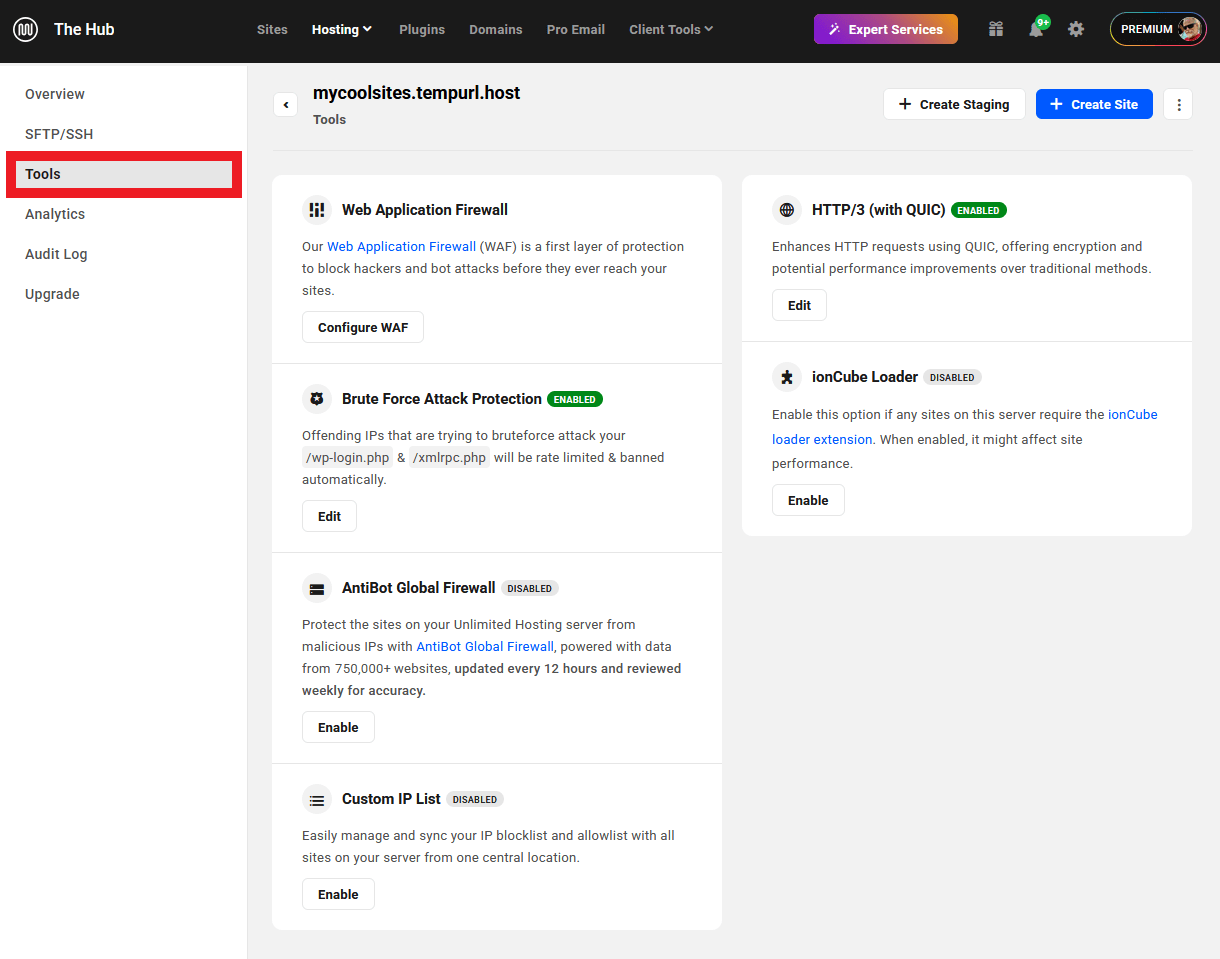Enable Custom IP List
The image size is (1220, 959).
coord(338,894)
